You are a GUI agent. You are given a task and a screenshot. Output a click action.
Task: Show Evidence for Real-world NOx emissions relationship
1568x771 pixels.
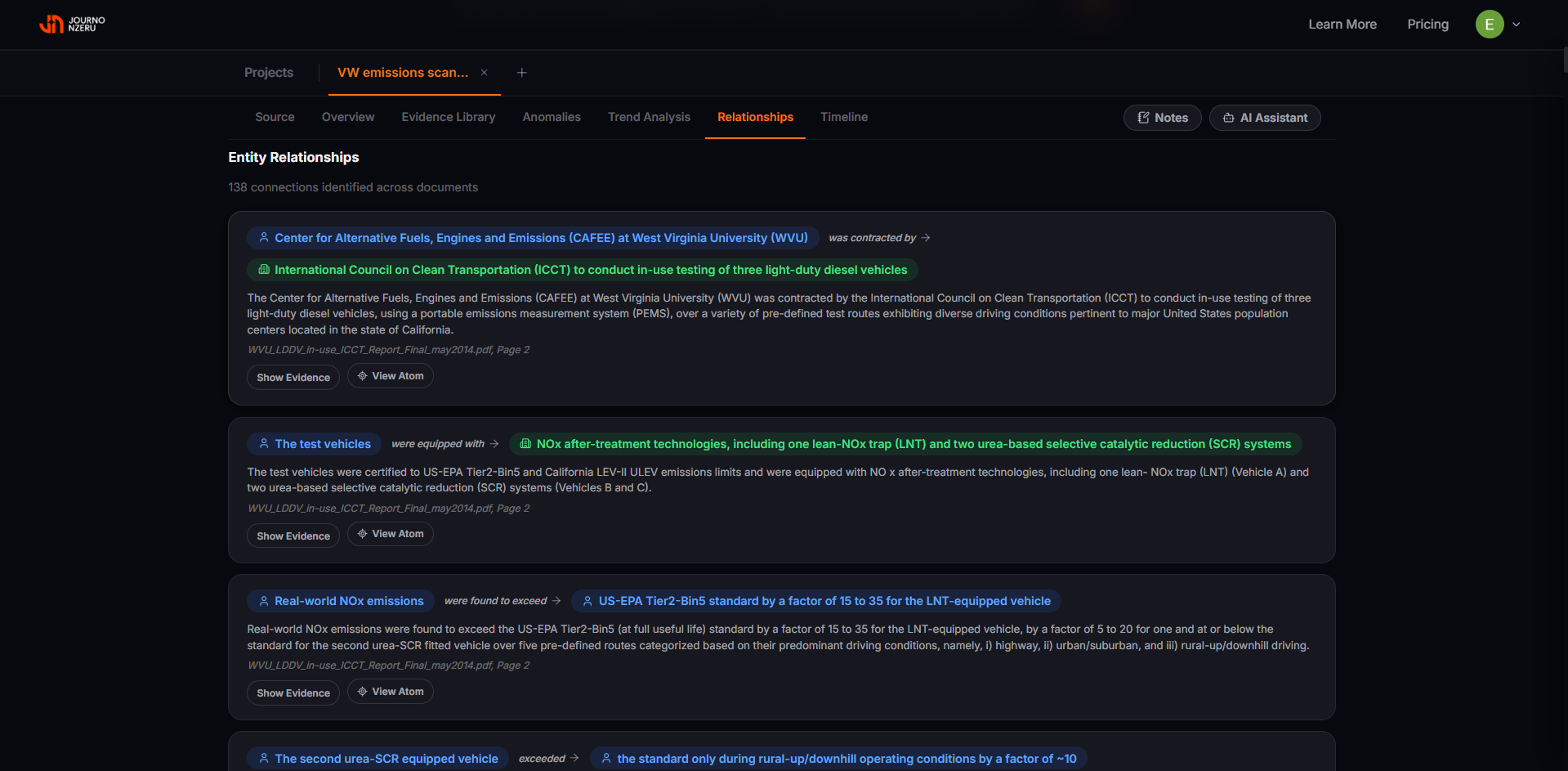tap(293, 693)
